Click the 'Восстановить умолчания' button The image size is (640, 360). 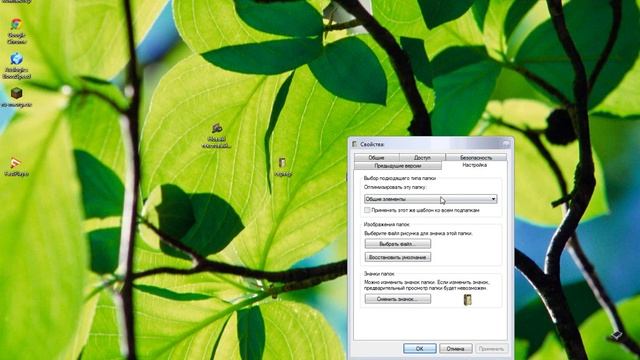[x=398, y=257]
